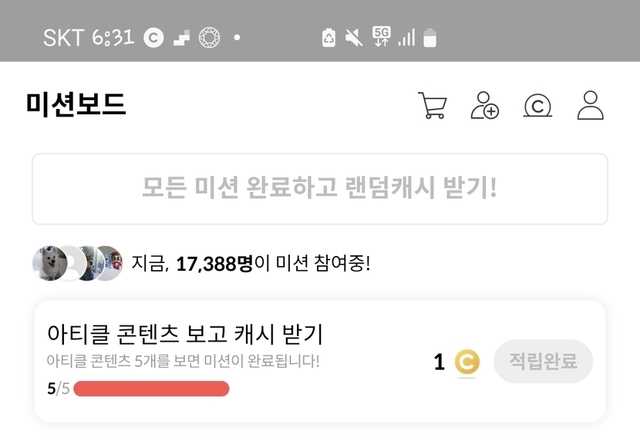This screenshot has width=640, height=440.
Task: Tap the gold coin reward icon
Action: tap(466, 362)
